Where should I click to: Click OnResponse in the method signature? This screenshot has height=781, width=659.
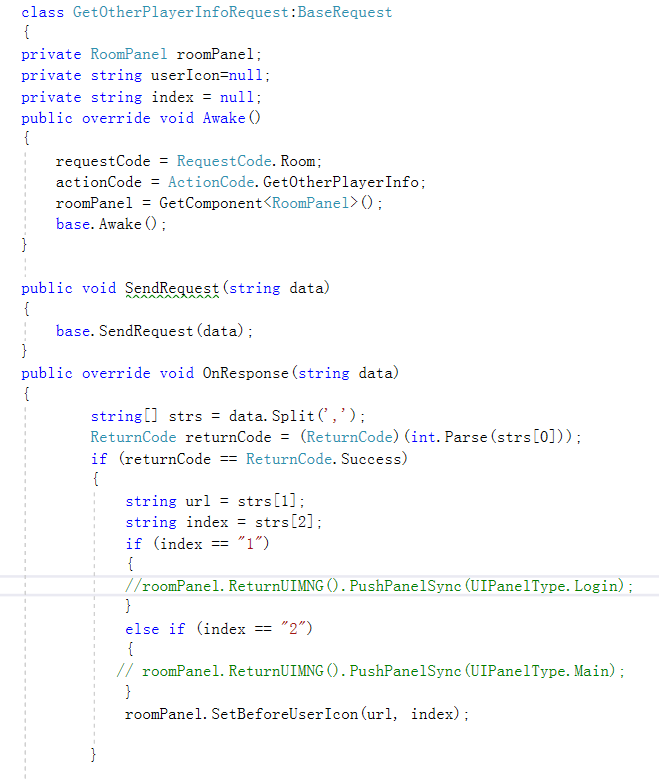tap(245, 373)
